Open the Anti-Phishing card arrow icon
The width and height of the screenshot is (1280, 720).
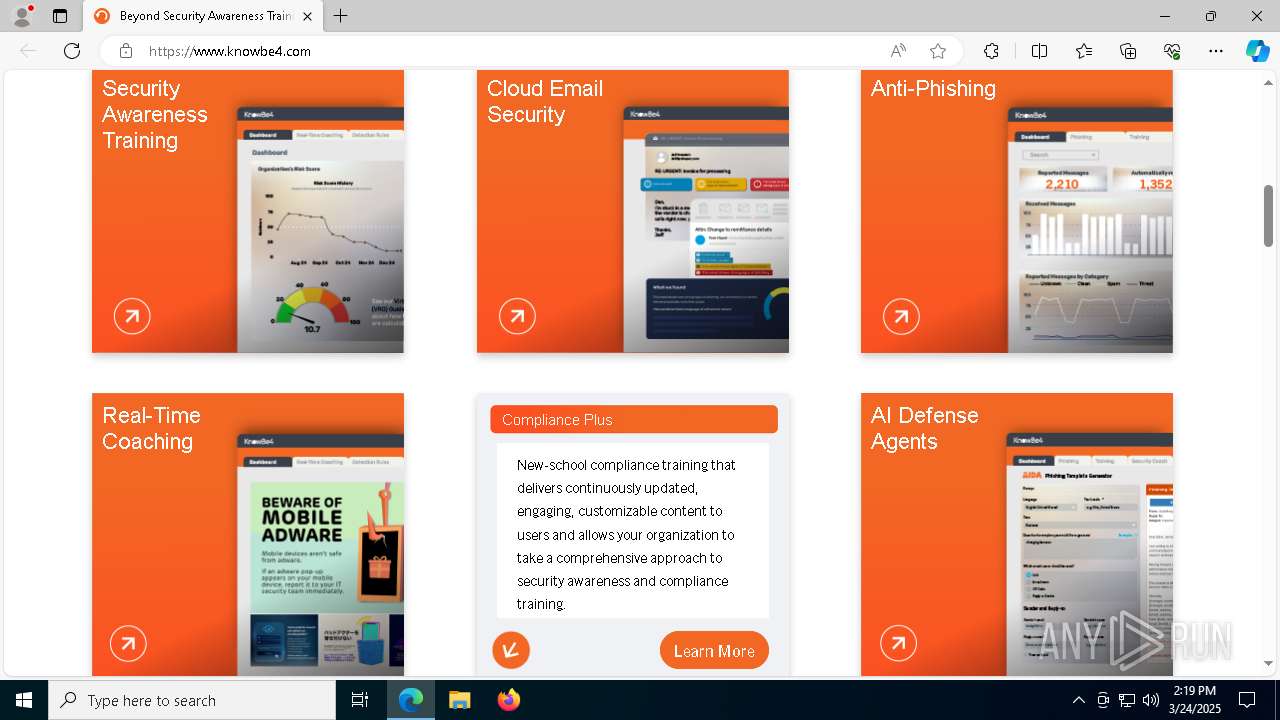pyautogui.click(x=901, y=317)
